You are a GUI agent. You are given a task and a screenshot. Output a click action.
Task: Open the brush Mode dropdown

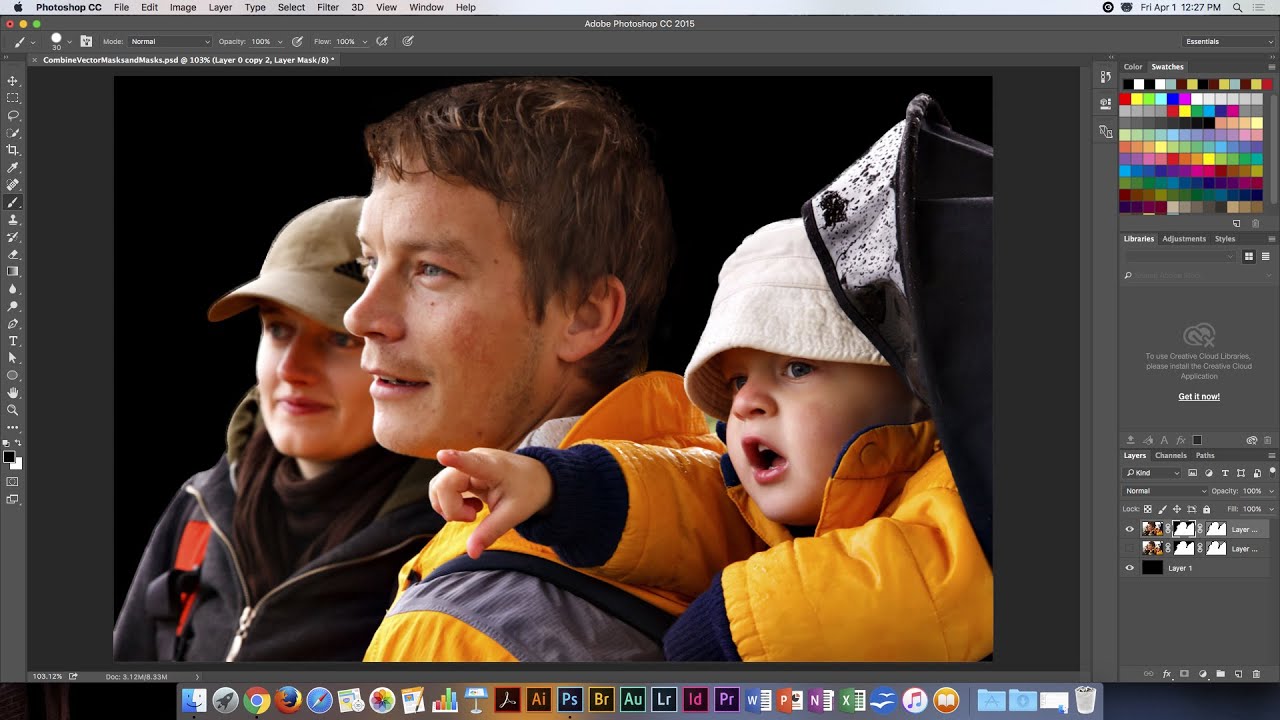(170, 41)
